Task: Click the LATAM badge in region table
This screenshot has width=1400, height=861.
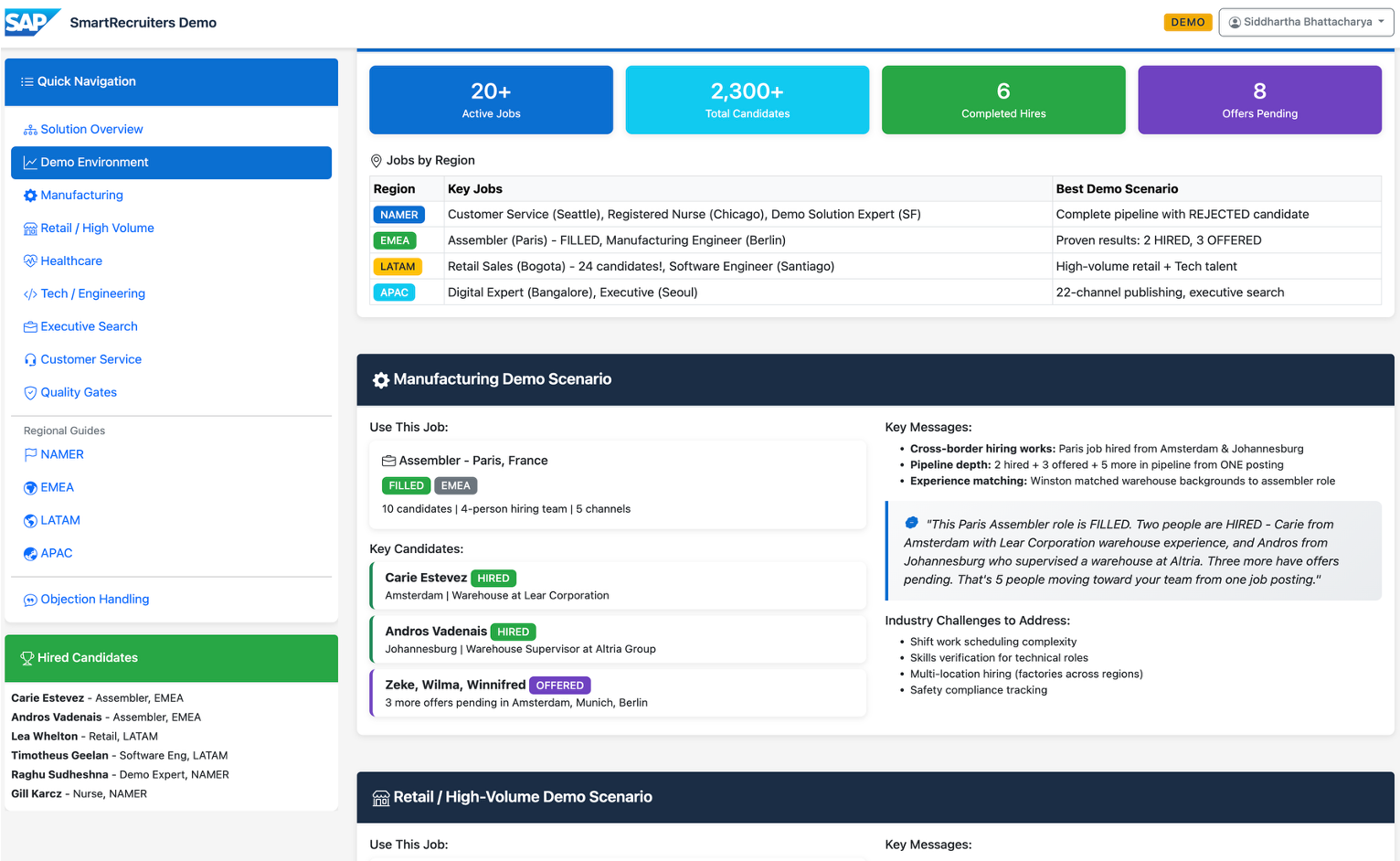Action: 398,267
